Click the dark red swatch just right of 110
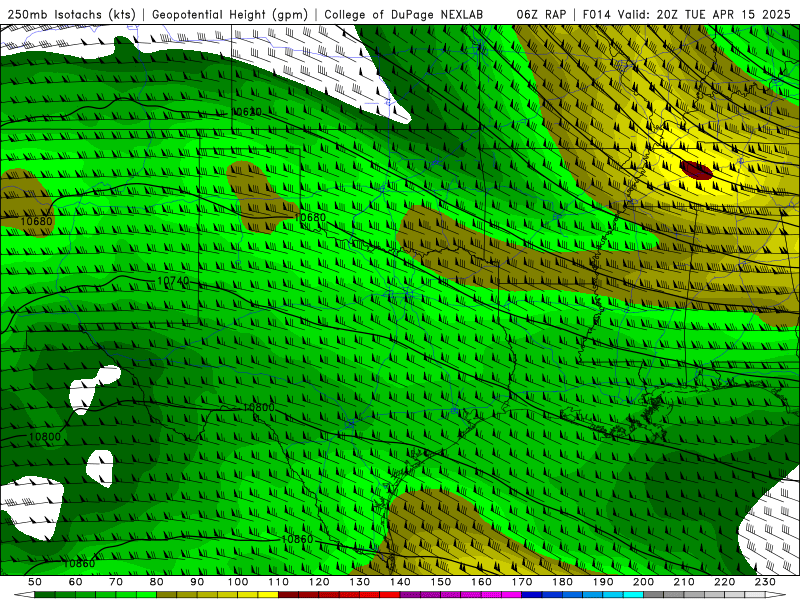 [x=289, y=595]
